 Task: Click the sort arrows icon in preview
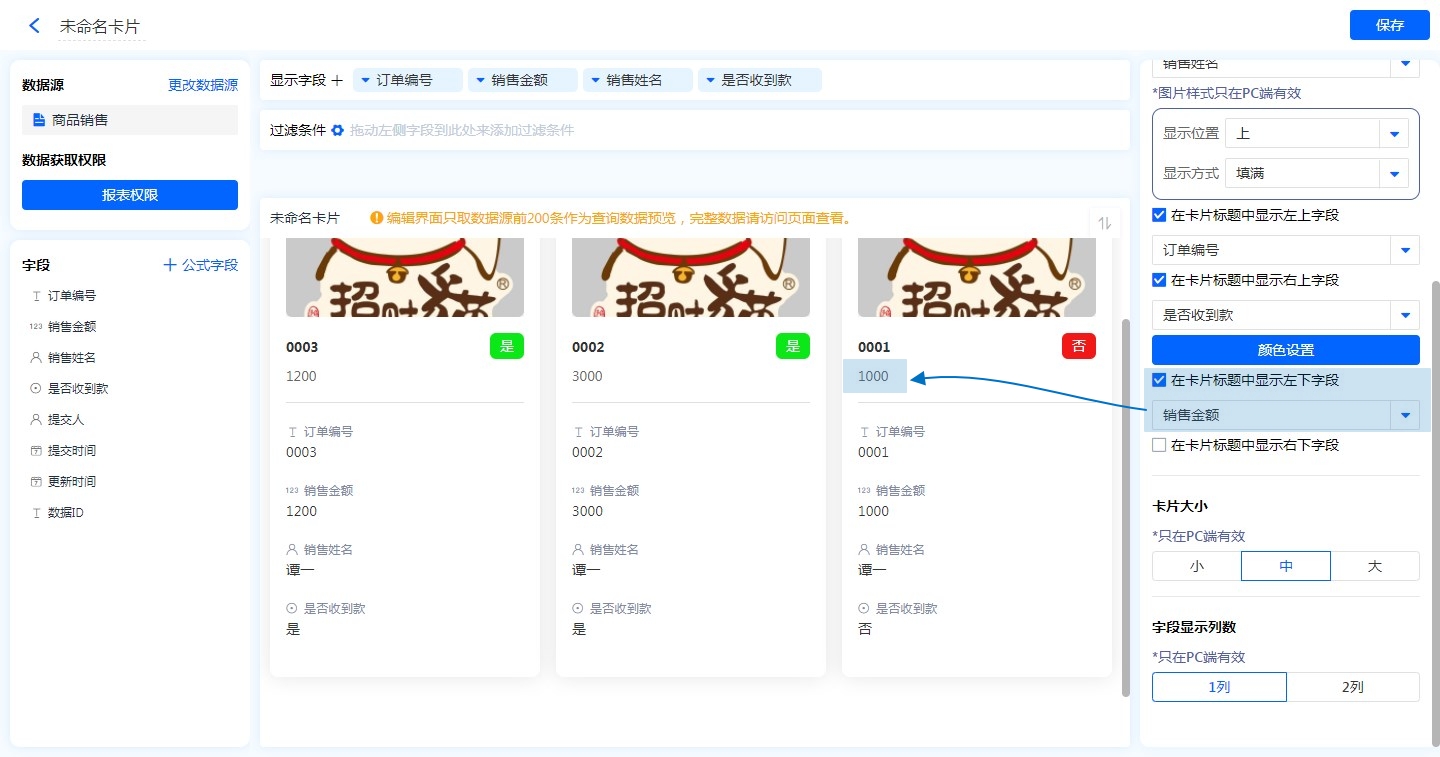coord(1104,223)
